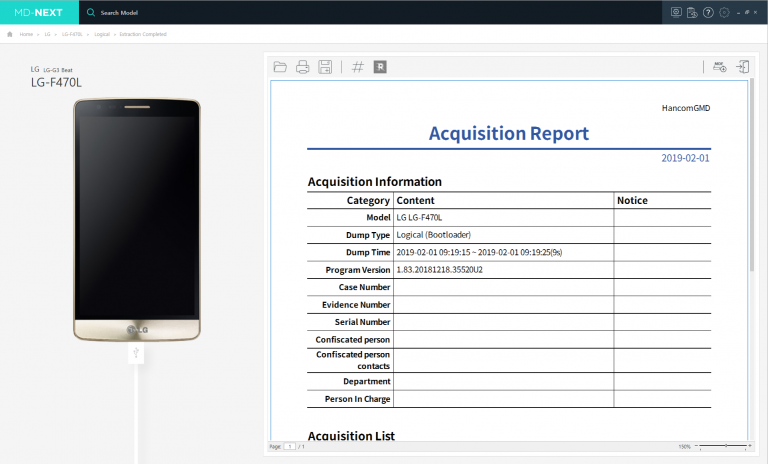
Task: Click the page number field
Action: [x=290, y=446]
